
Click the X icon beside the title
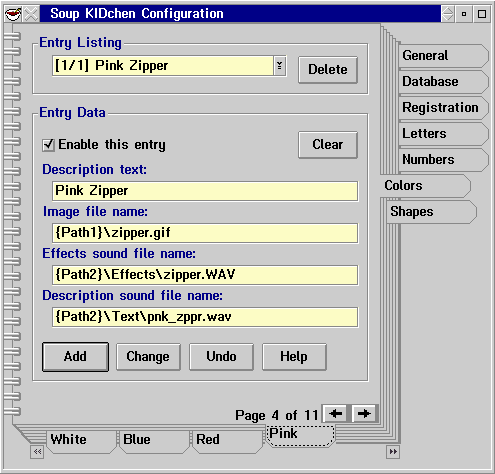click(x=31, y=14)
